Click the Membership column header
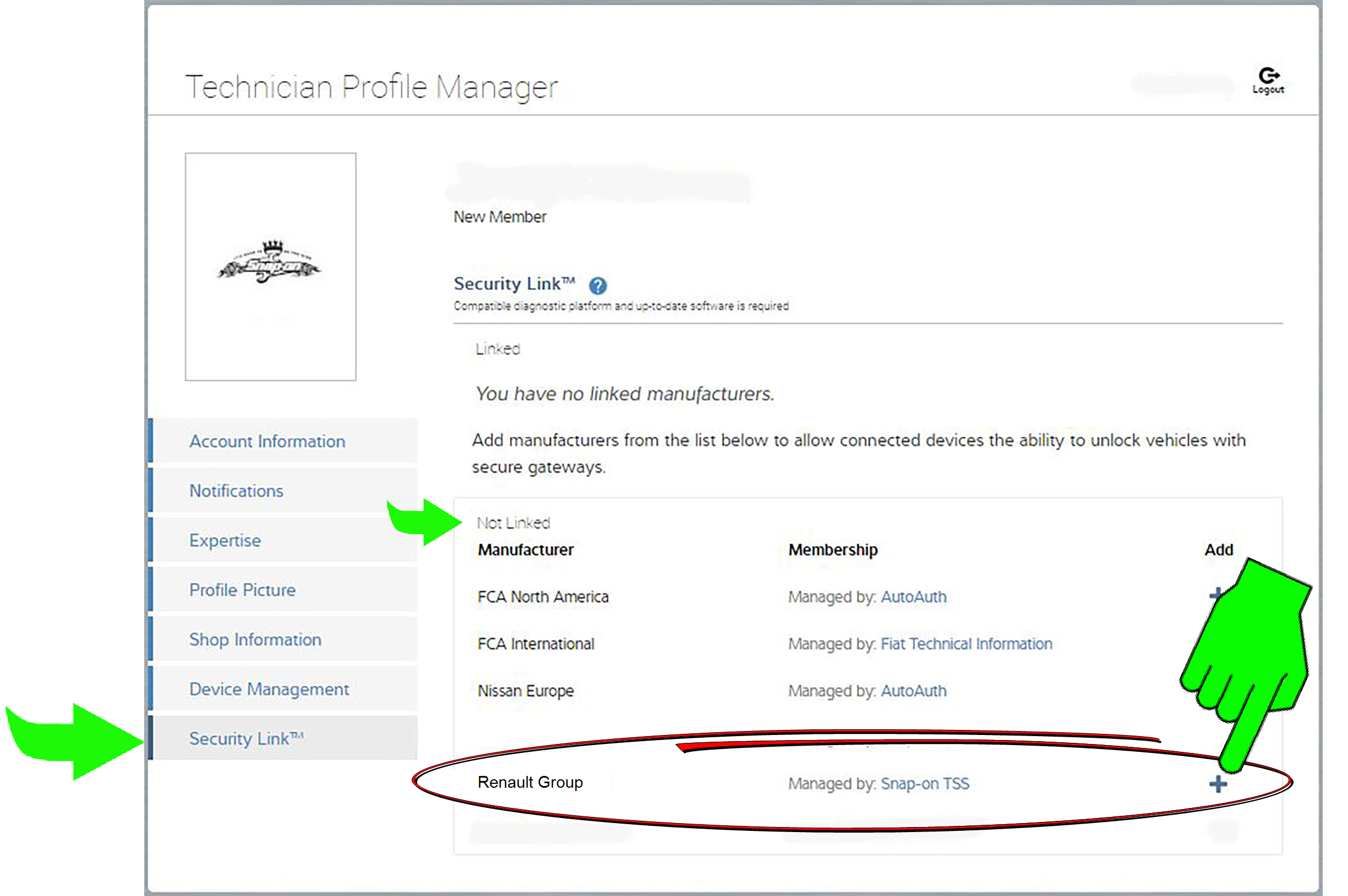 (833, 550)
